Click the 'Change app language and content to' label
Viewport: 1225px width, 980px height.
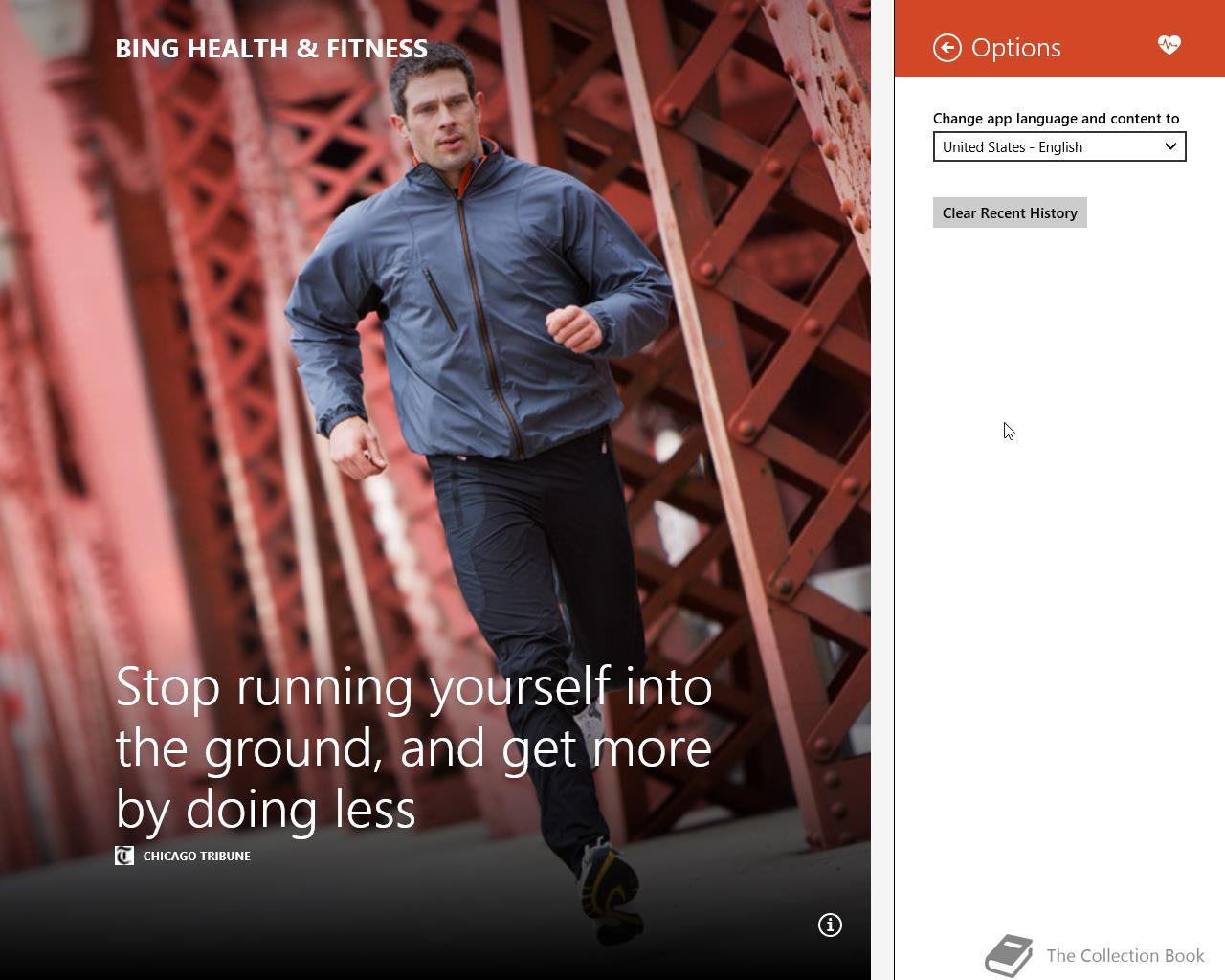(1056, 119)
